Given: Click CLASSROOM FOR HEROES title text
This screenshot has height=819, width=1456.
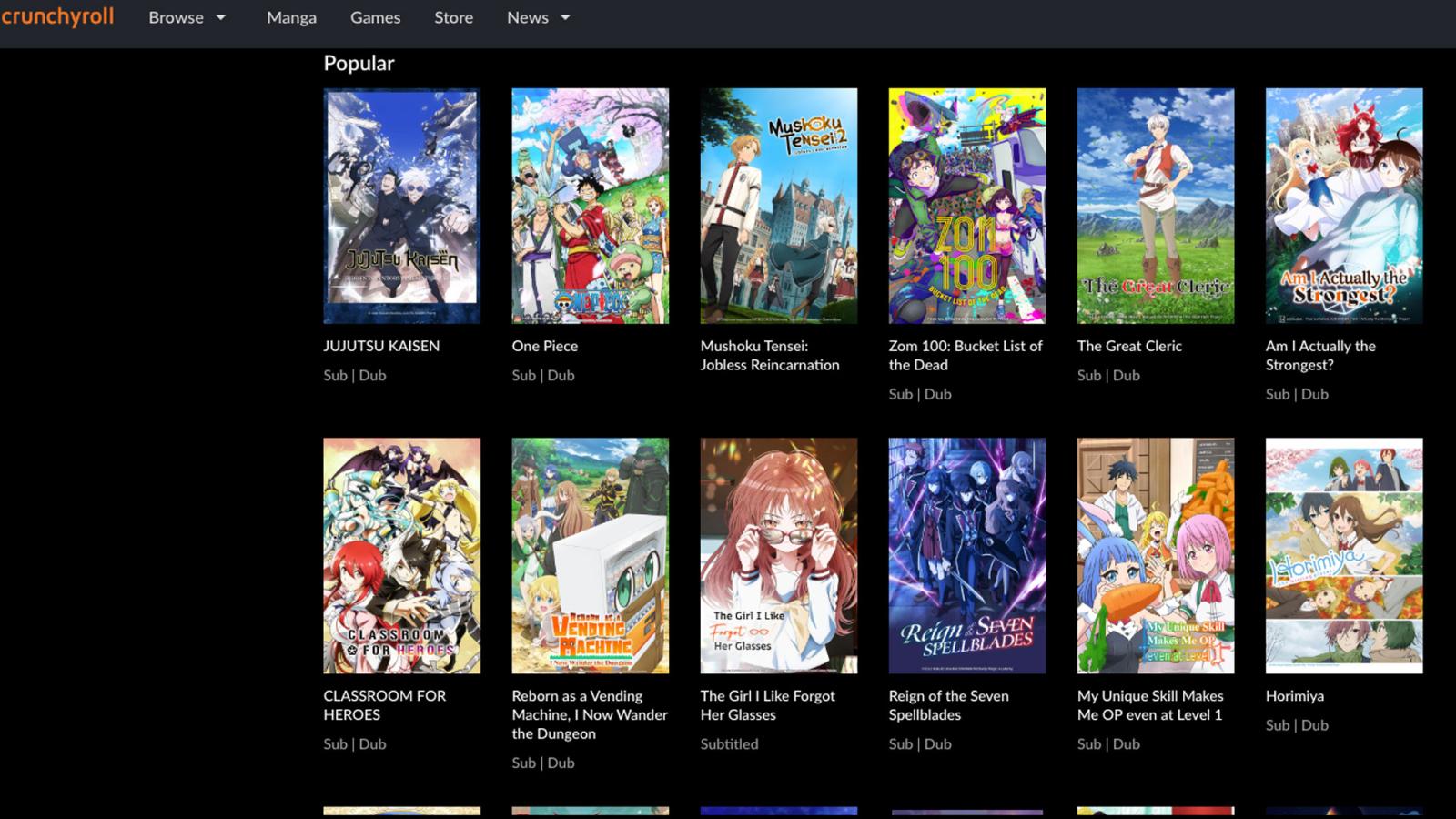Looking at the screenshot, I should tap(385, 705).
